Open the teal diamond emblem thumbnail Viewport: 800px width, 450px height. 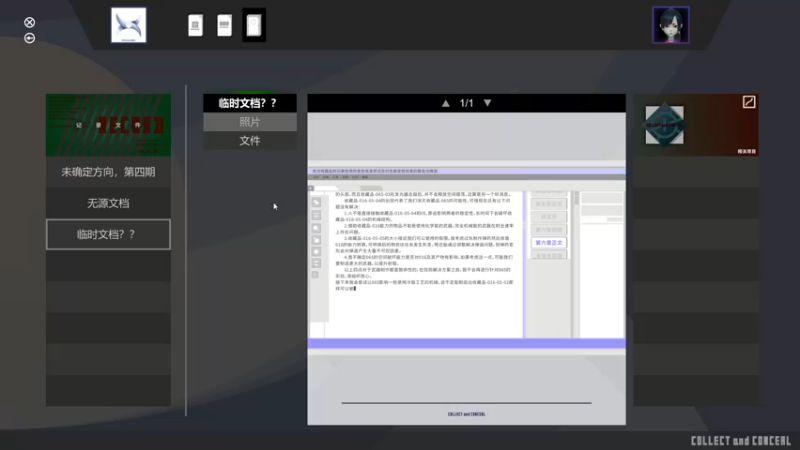click(x=664, y=125)
